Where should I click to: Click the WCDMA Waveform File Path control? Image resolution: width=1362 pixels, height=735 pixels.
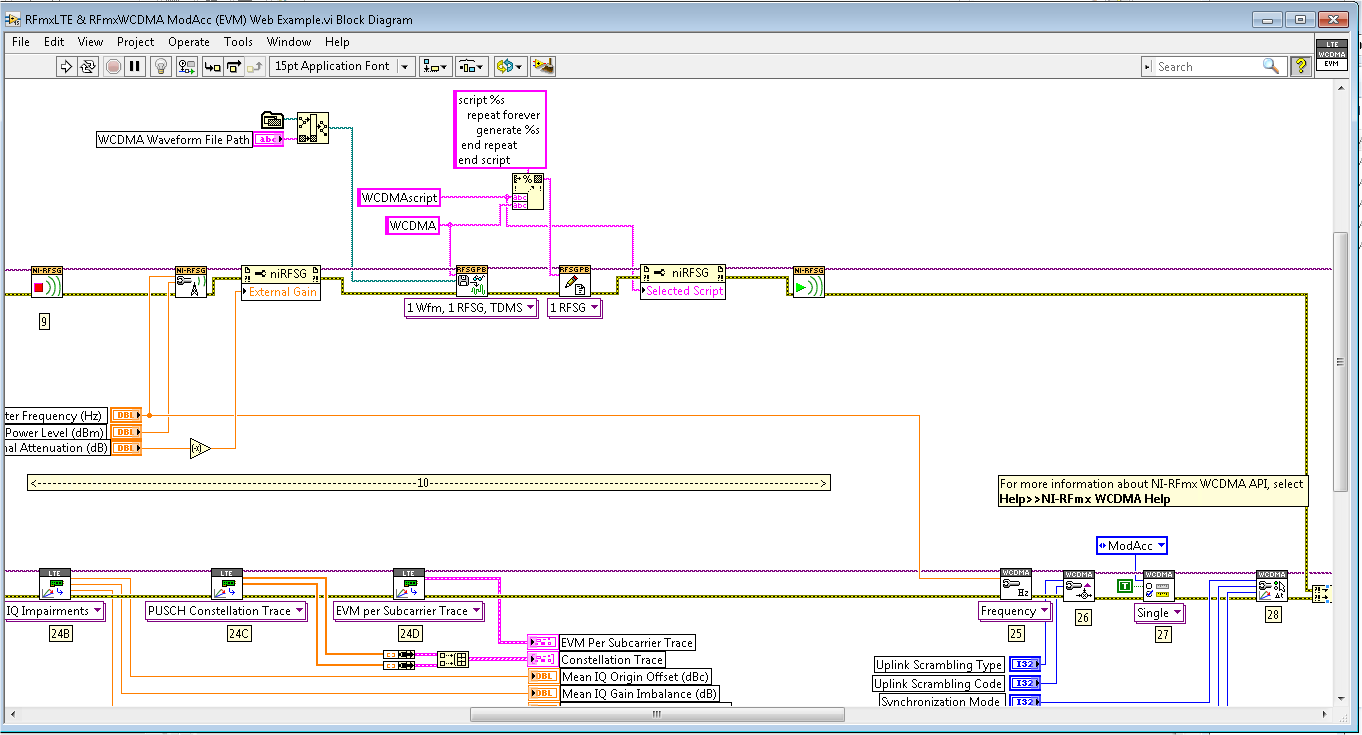(189, 140)
